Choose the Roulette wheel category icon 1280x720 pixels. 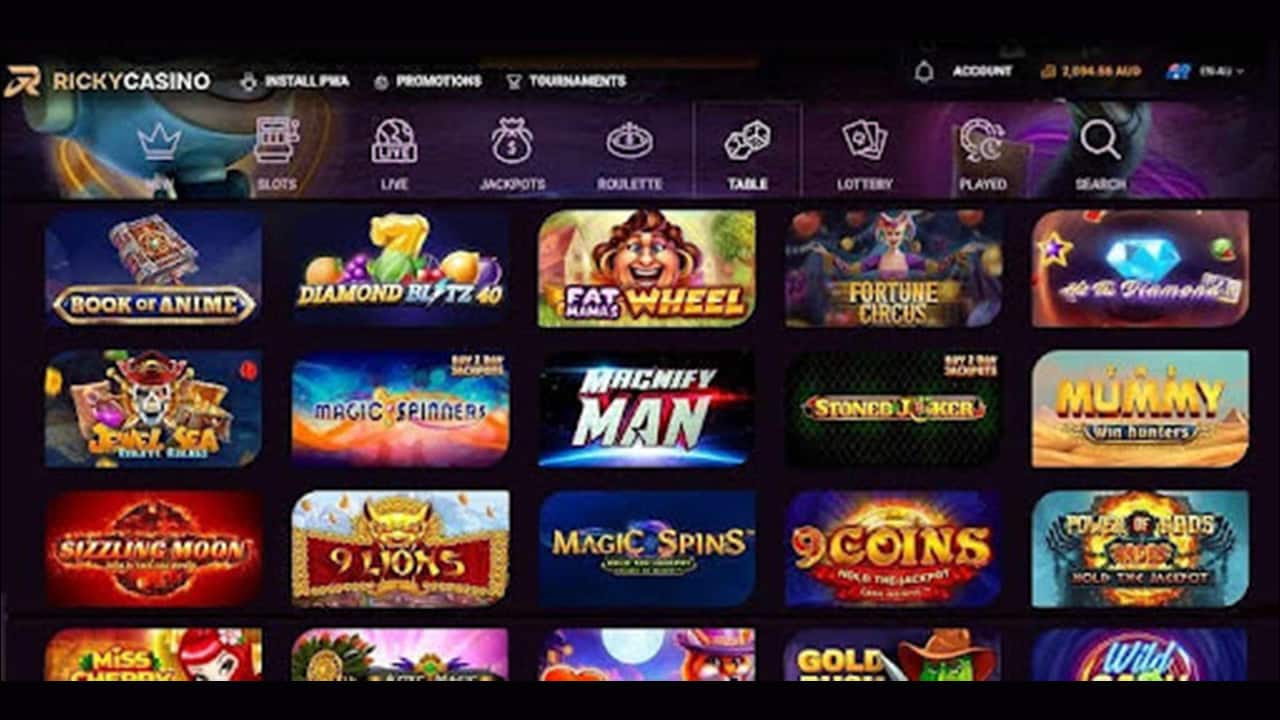(630, 140)
